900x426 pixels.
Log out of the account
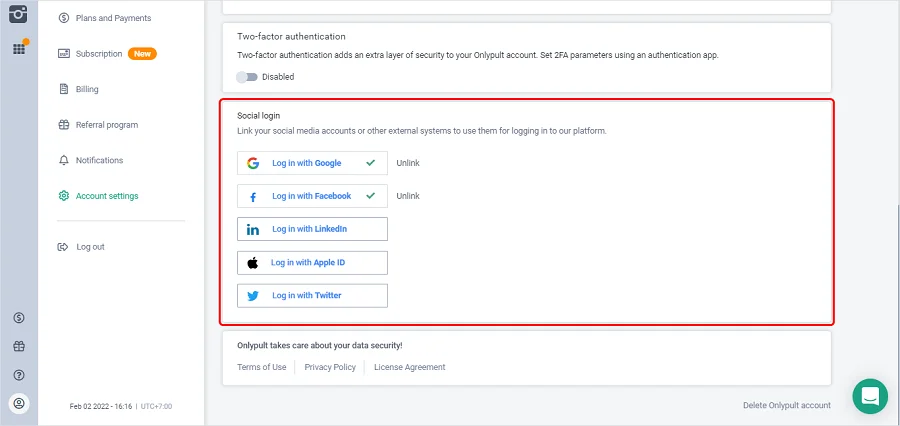coord(90,247)
